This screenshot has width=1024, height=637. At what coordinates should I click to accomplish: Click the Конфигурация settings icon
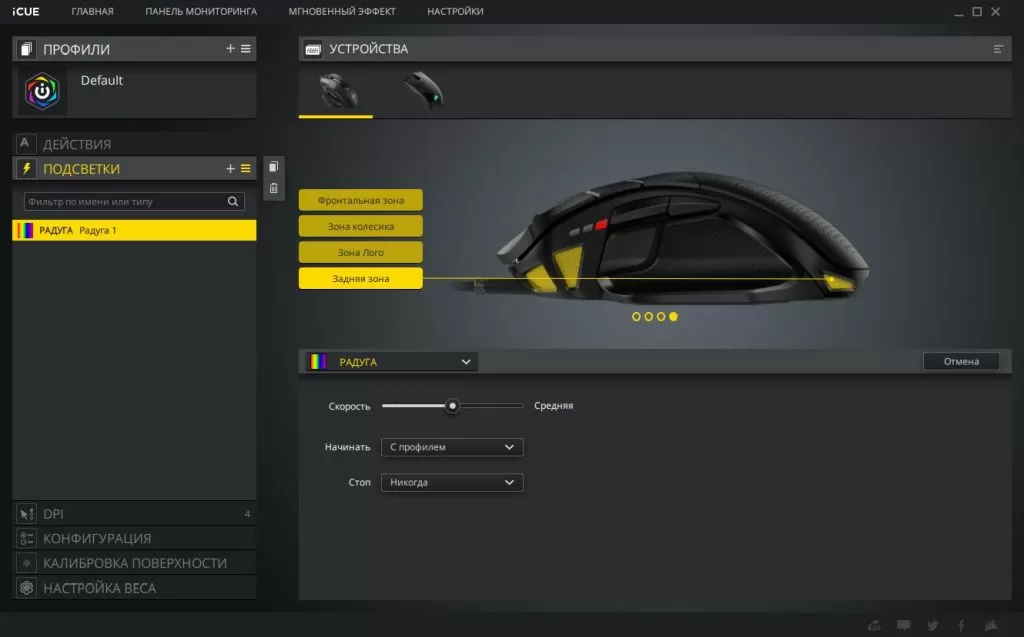(26, 538)
